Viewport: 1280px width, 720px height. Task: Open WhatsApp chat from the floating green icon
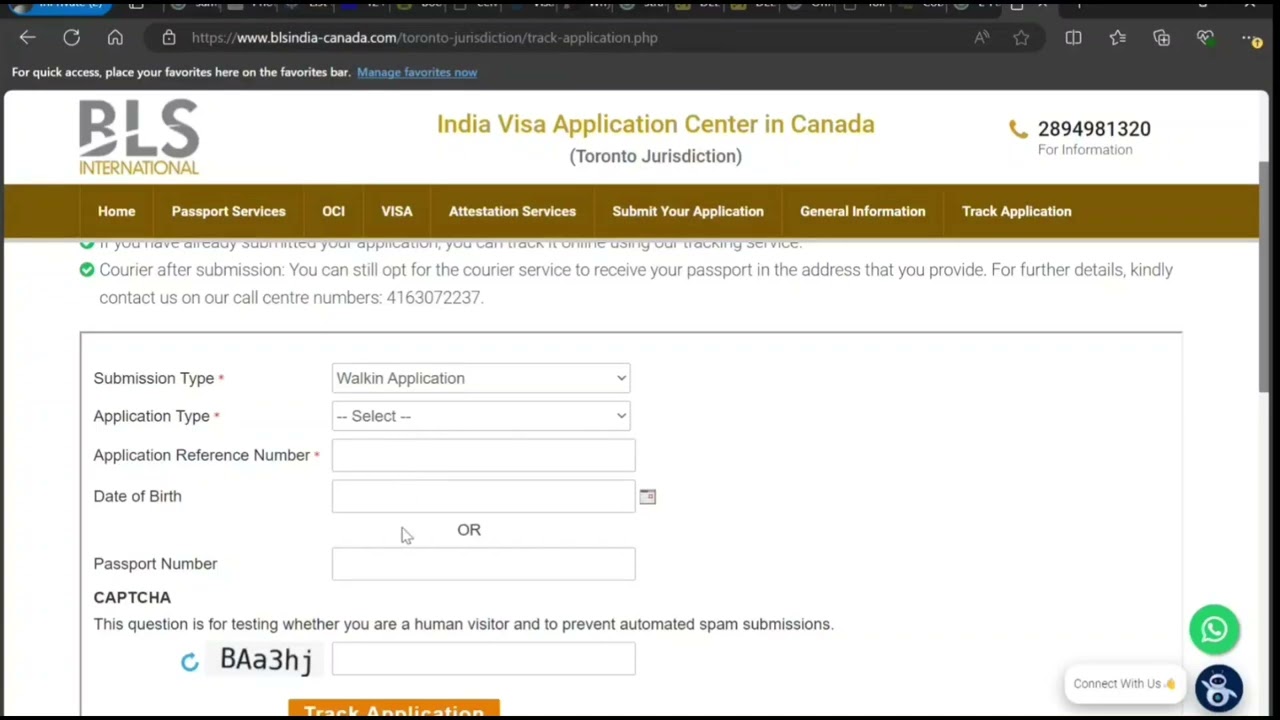pos(1214,628)
